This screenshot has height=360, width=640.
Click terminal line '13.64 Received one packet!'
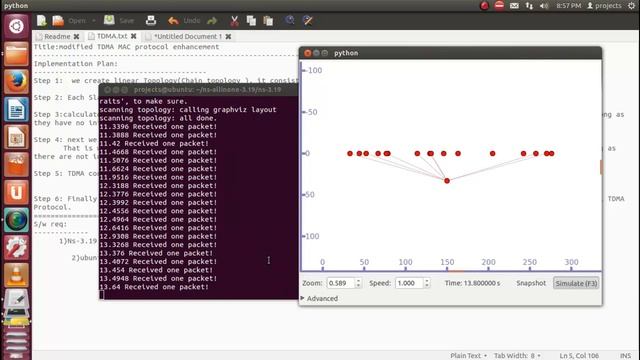pyautogui.click(x=154, y=287)
